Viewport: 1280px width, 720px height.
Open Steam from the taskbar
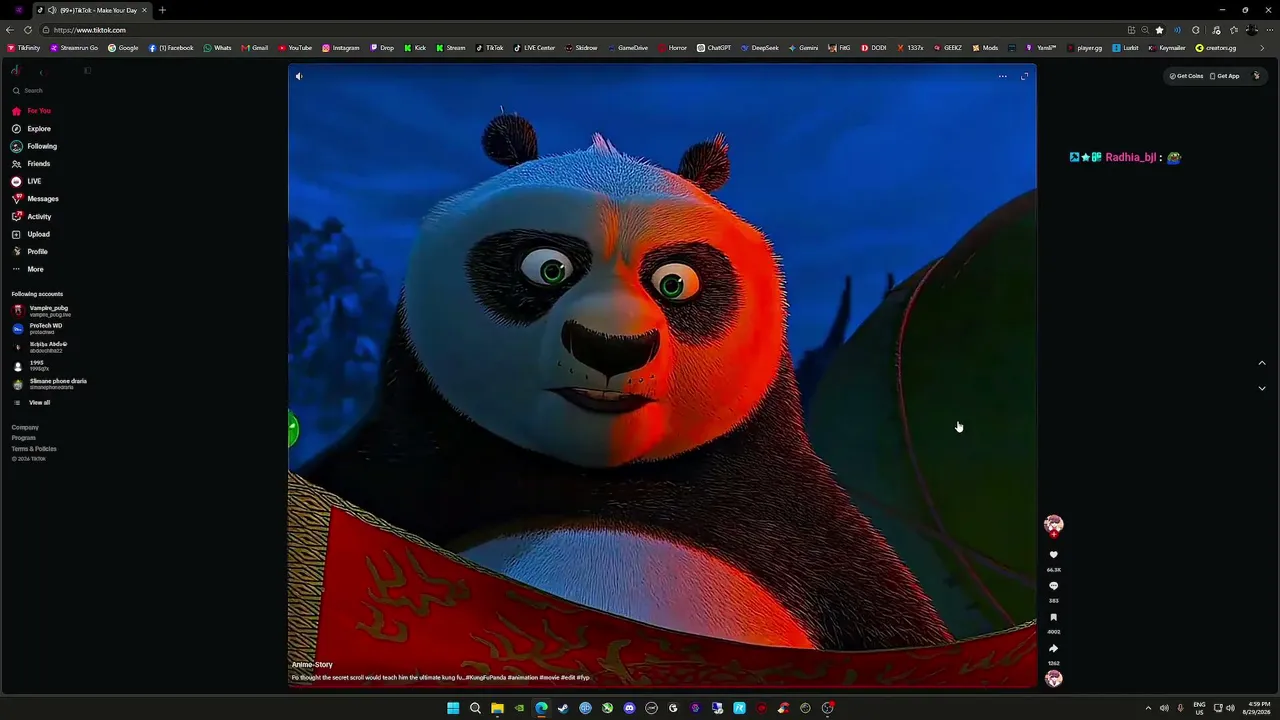563,708
